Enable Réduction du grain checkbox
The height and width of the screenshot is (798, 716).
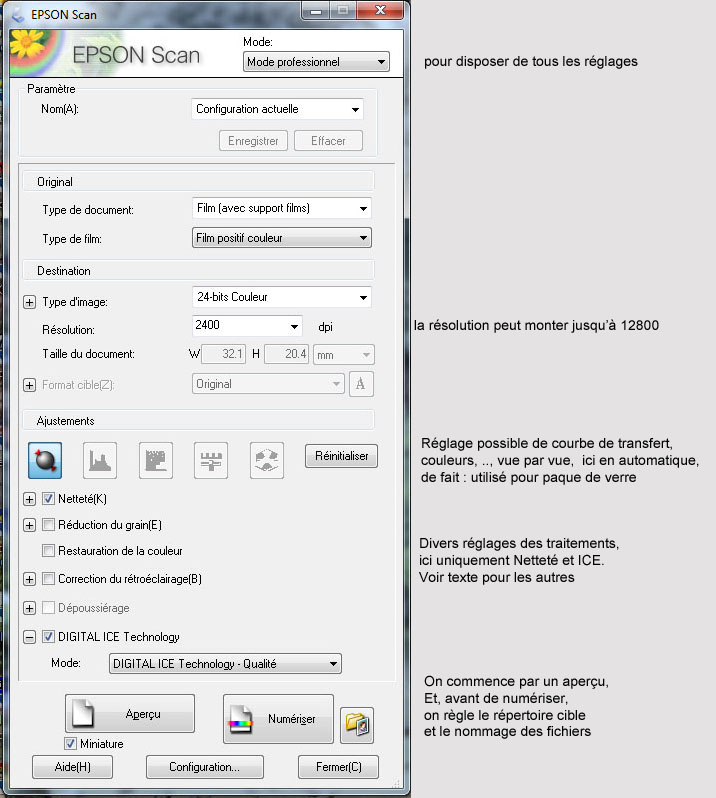48,525
